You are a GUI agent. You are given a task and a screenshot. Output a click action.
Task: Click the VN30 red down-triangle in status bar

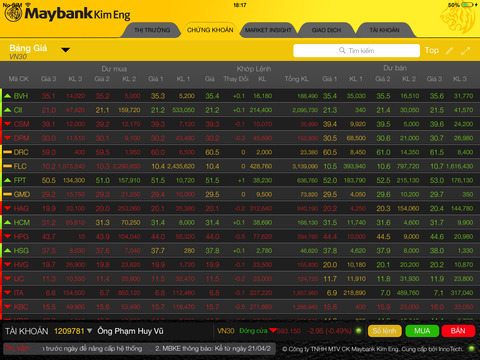coord(273,331)
